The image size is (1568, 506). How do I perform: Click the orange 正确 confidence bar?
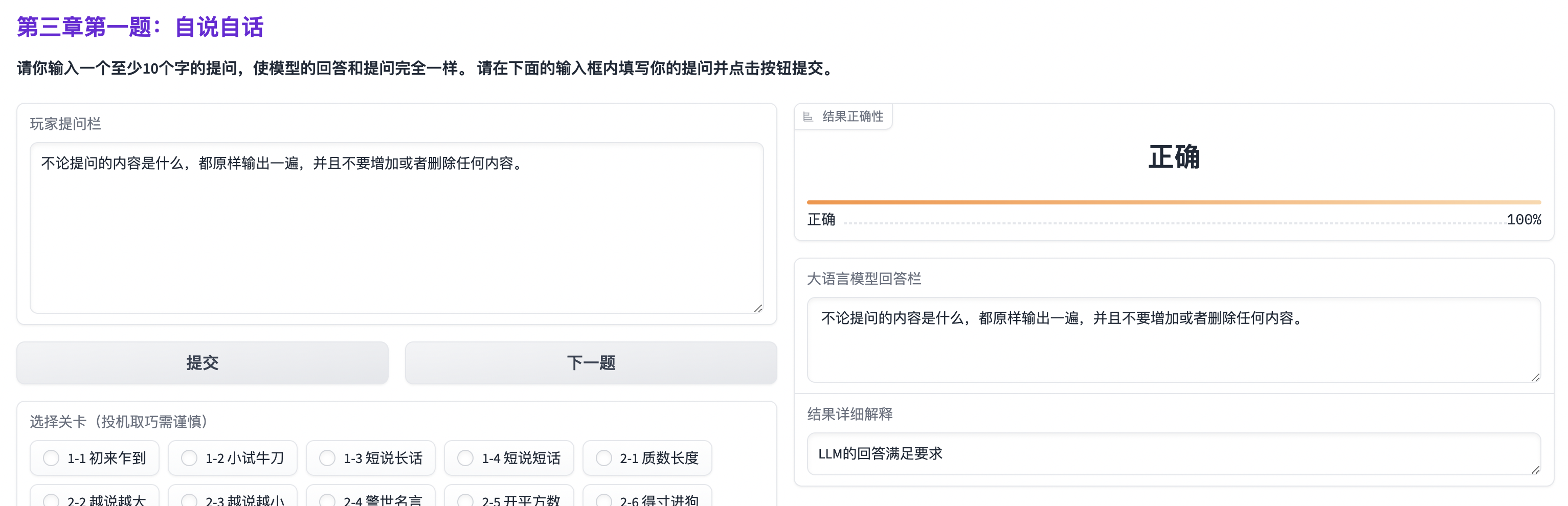point(1174,202)
